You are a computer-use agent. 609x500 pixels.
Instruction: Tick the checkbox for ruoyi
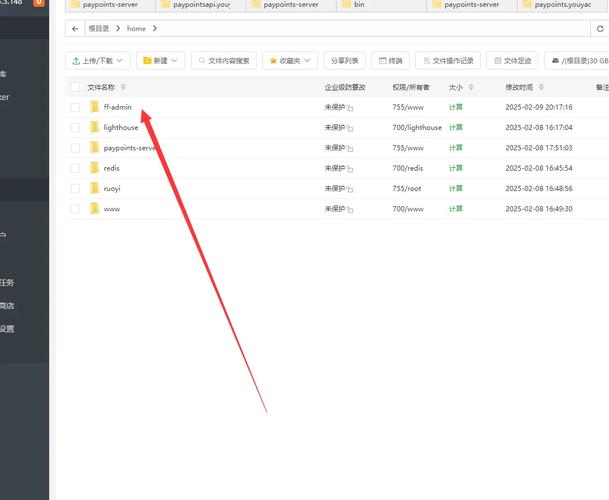point(75,189)
